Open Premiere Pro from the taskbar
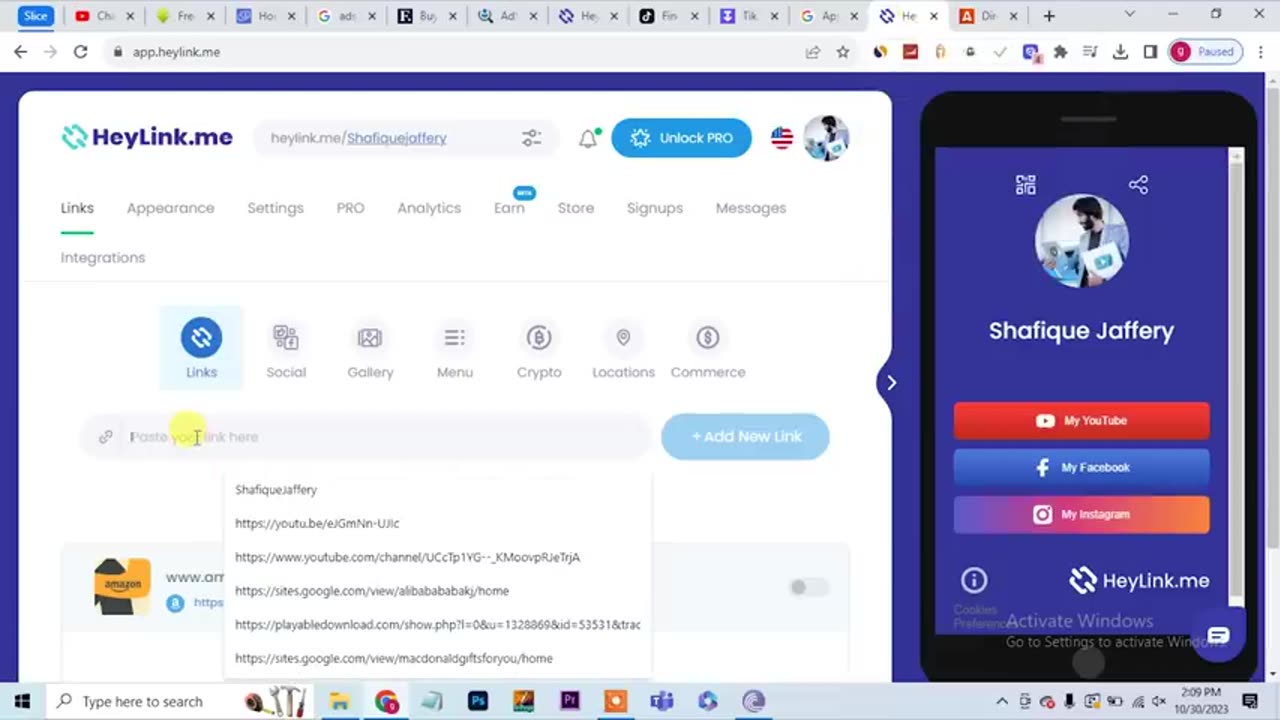This screenshot has width=1280, height=720. (570, 701)
